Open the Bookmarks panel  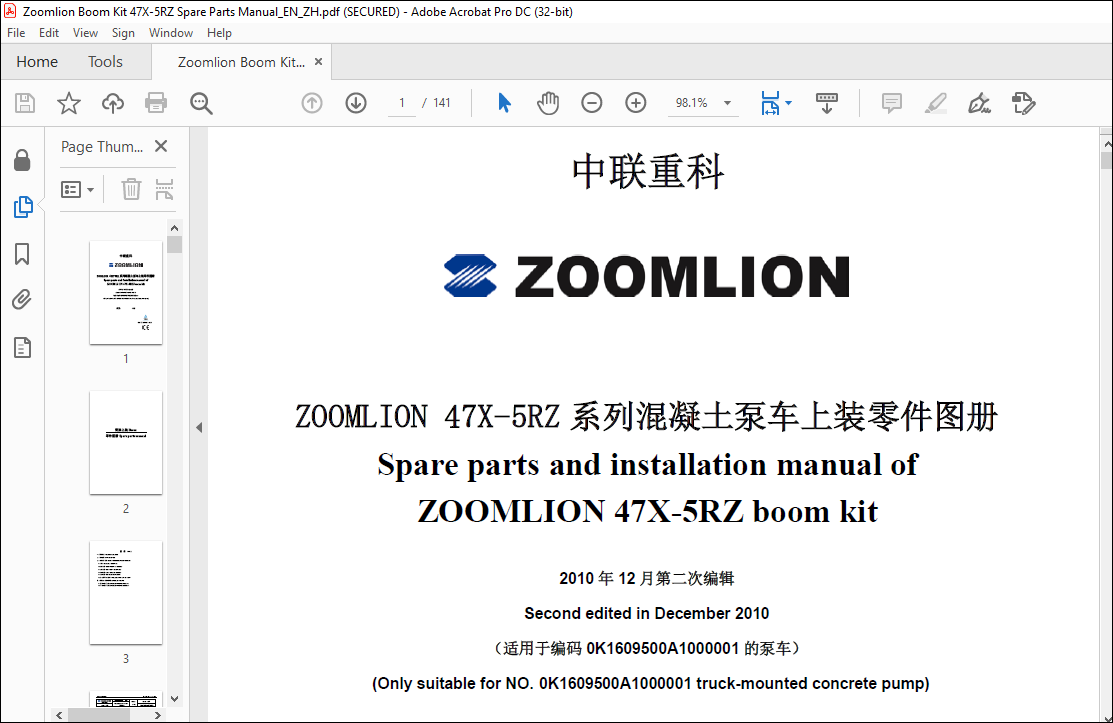pyautogui.click(x=22, y=254)
